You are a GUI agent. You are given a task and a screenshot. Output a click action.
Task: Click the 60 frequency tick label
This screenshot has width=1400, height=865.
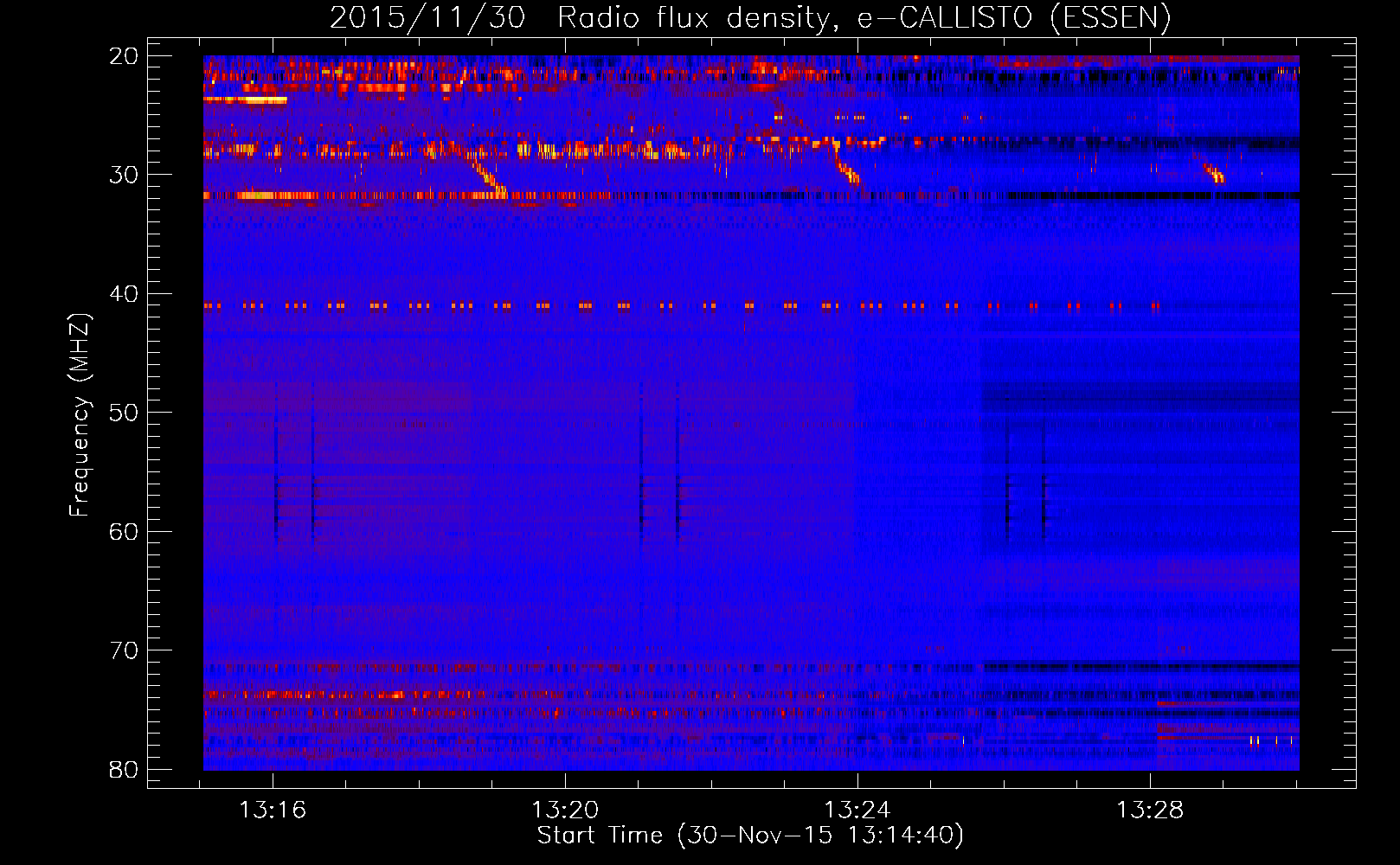click(124, 532)
